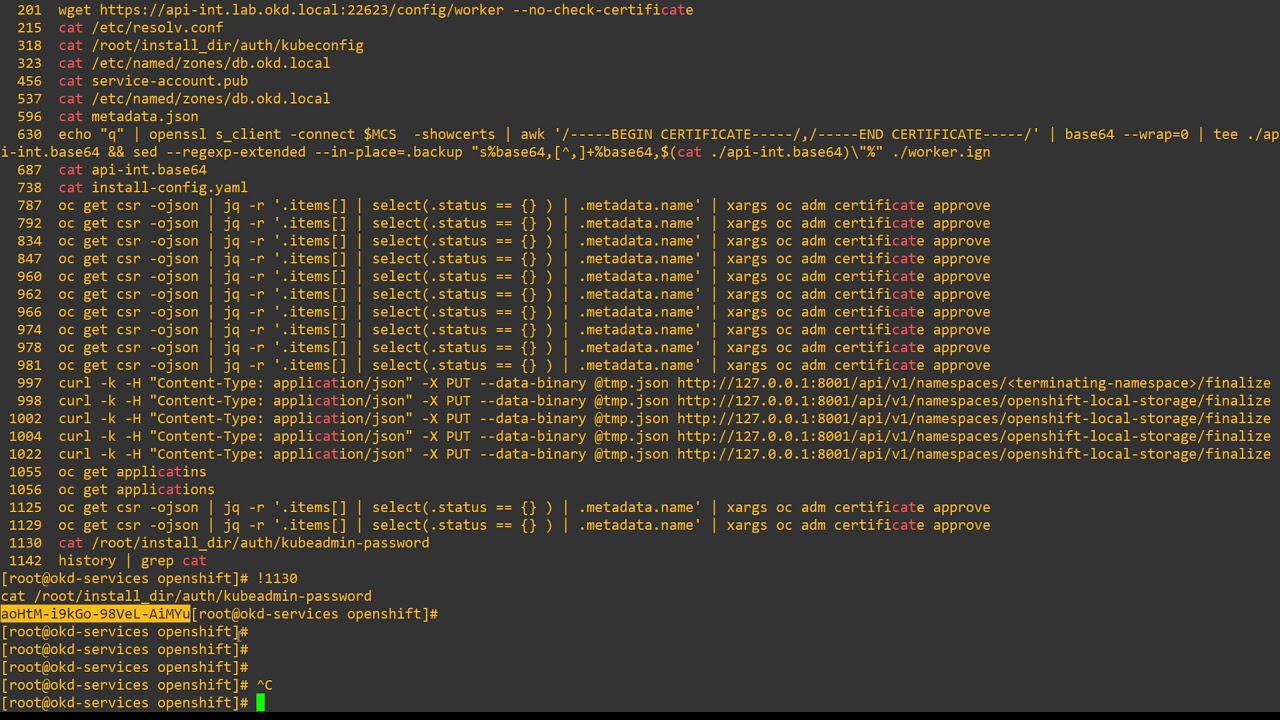Click history line 1125 oc get csr command
The height and width of the screenshot is (720, 1280).
point(524,508)
